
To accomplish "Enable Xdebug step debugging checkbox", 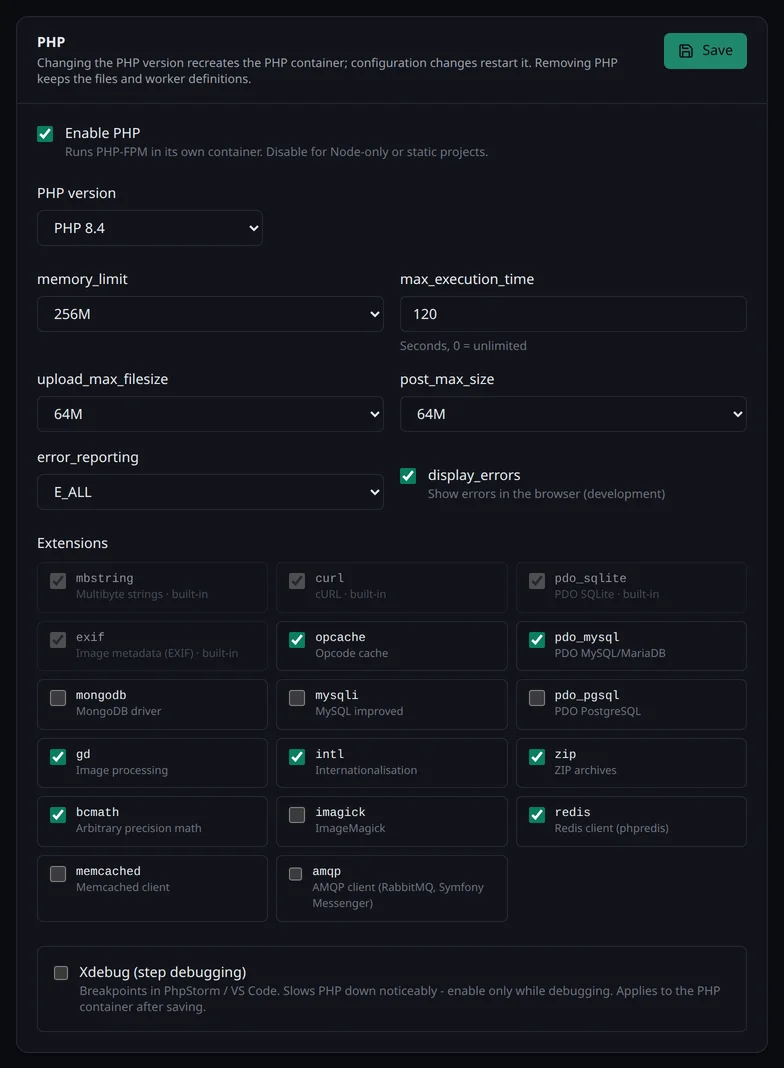I will 61,973.
